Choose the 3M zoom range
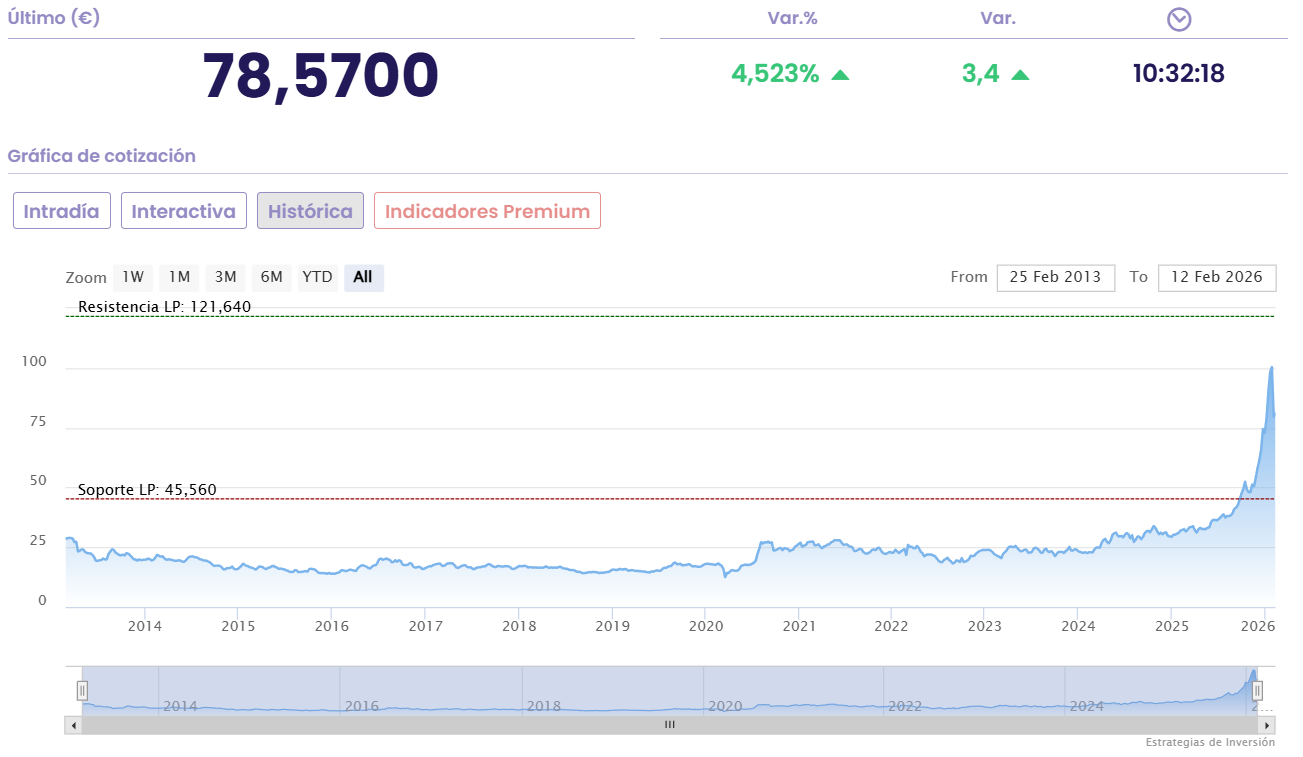This screenshot has height=757, width=1303. click(225, 277)
